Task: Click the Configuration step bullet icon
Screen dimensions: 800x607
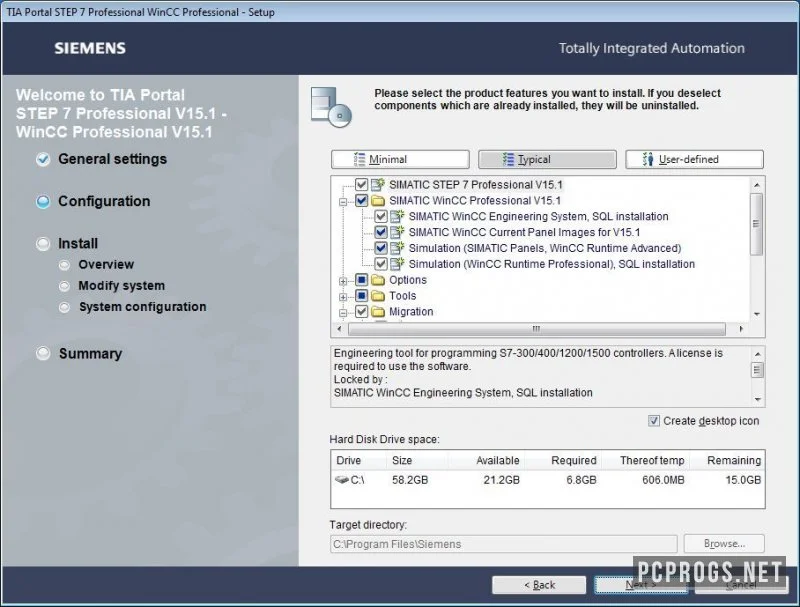Action: click(x=43, y=201)
